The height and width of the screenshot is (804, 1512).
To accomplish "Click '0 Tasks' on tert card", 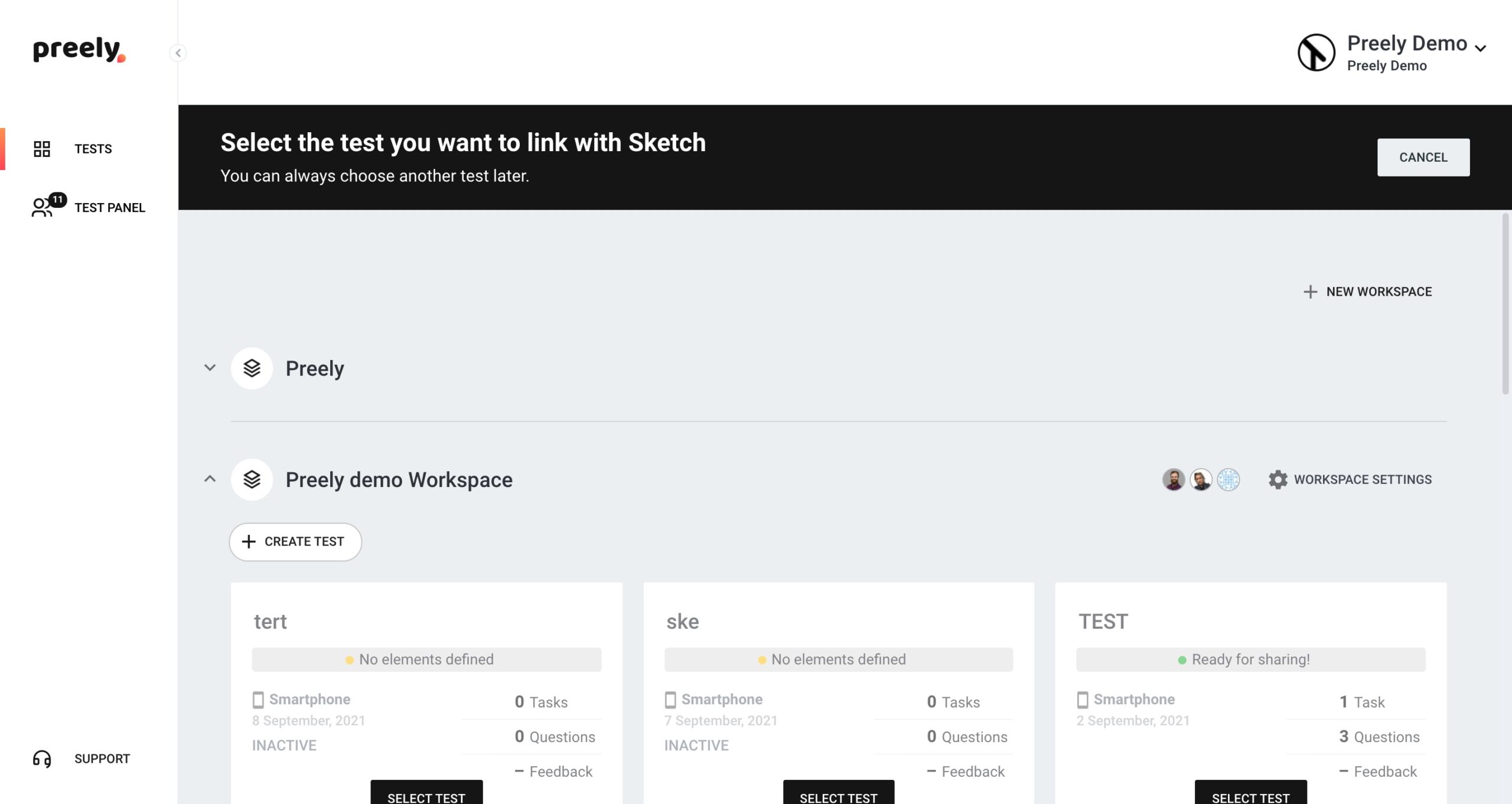I will [541, 702].
